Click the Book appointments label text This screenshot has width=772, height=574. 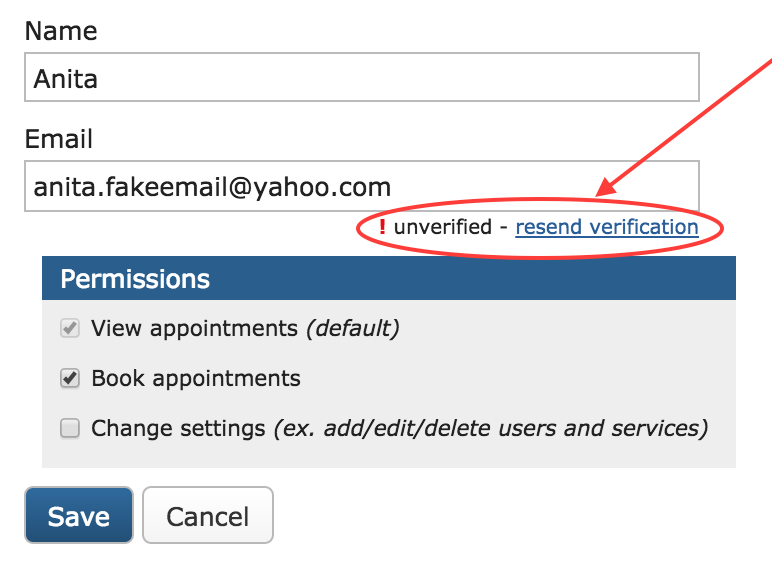[x=195, y=379]
